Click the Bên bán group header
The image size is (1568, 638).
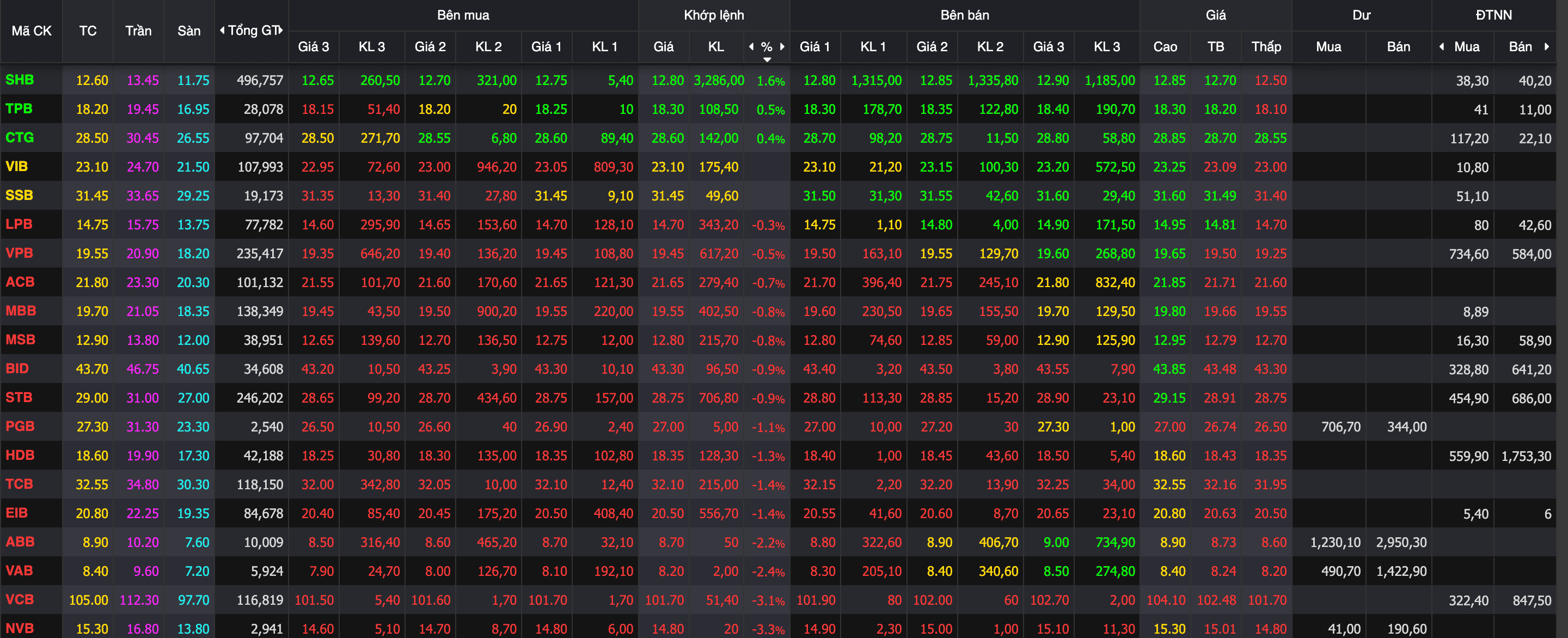(x=965, y=15)
